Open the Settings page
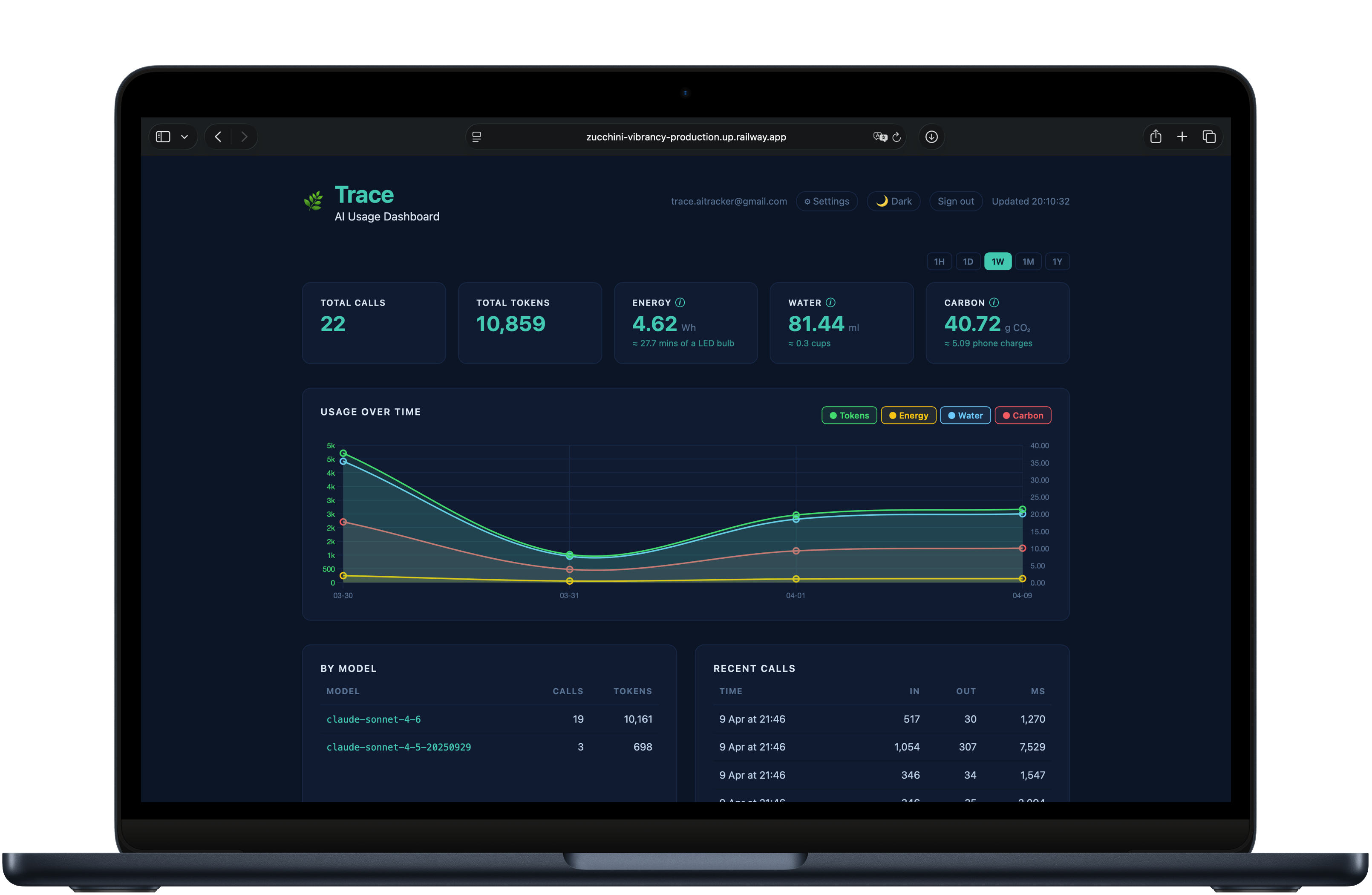This screenshot has width=1372, height=895. [827, 201]
